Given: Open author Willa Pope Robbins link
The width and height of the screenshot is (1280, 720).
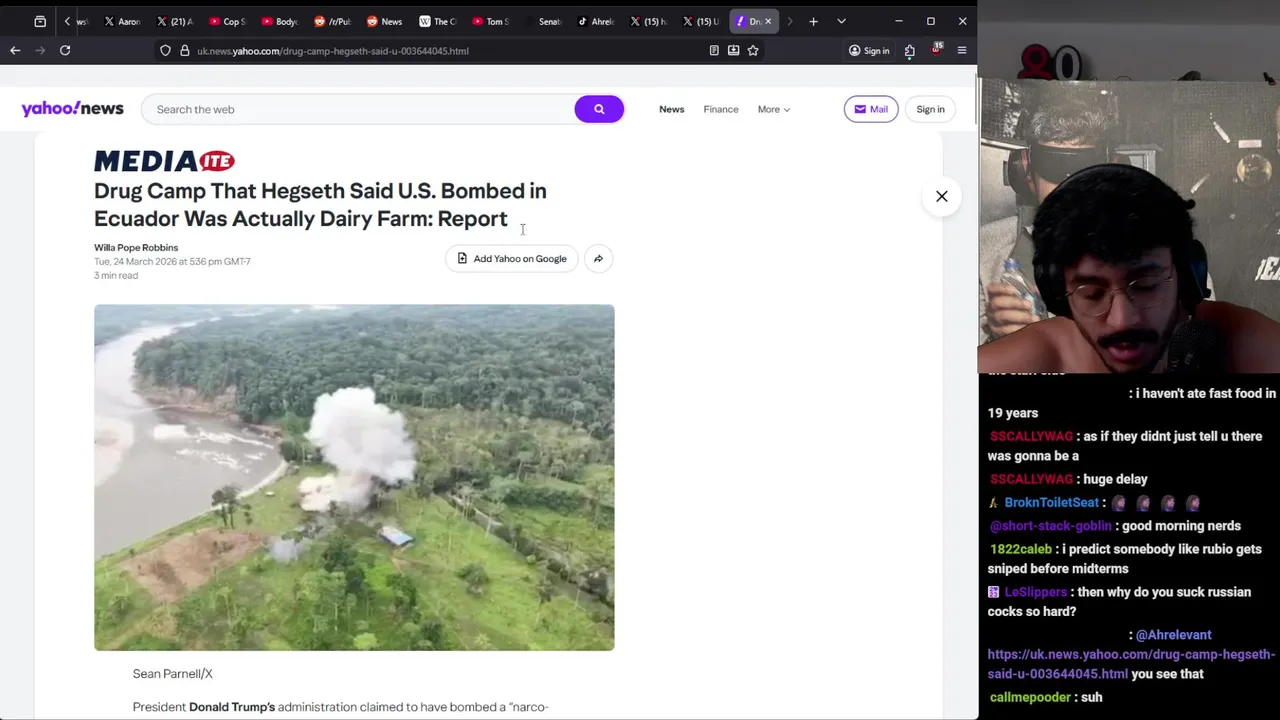Looking at the screenshot, I should click(136, 247).
